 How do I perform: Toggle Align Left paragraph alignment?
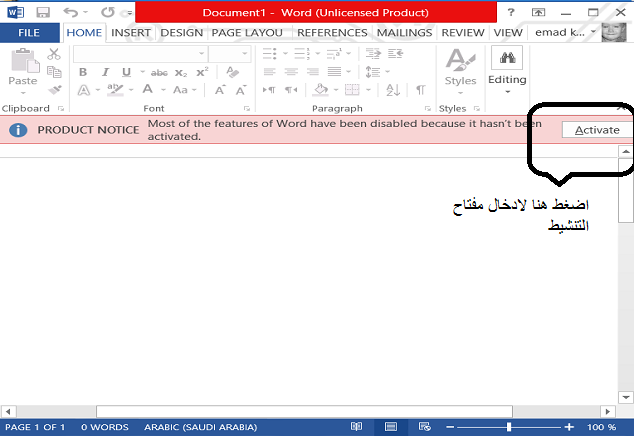tap(269, 72)
